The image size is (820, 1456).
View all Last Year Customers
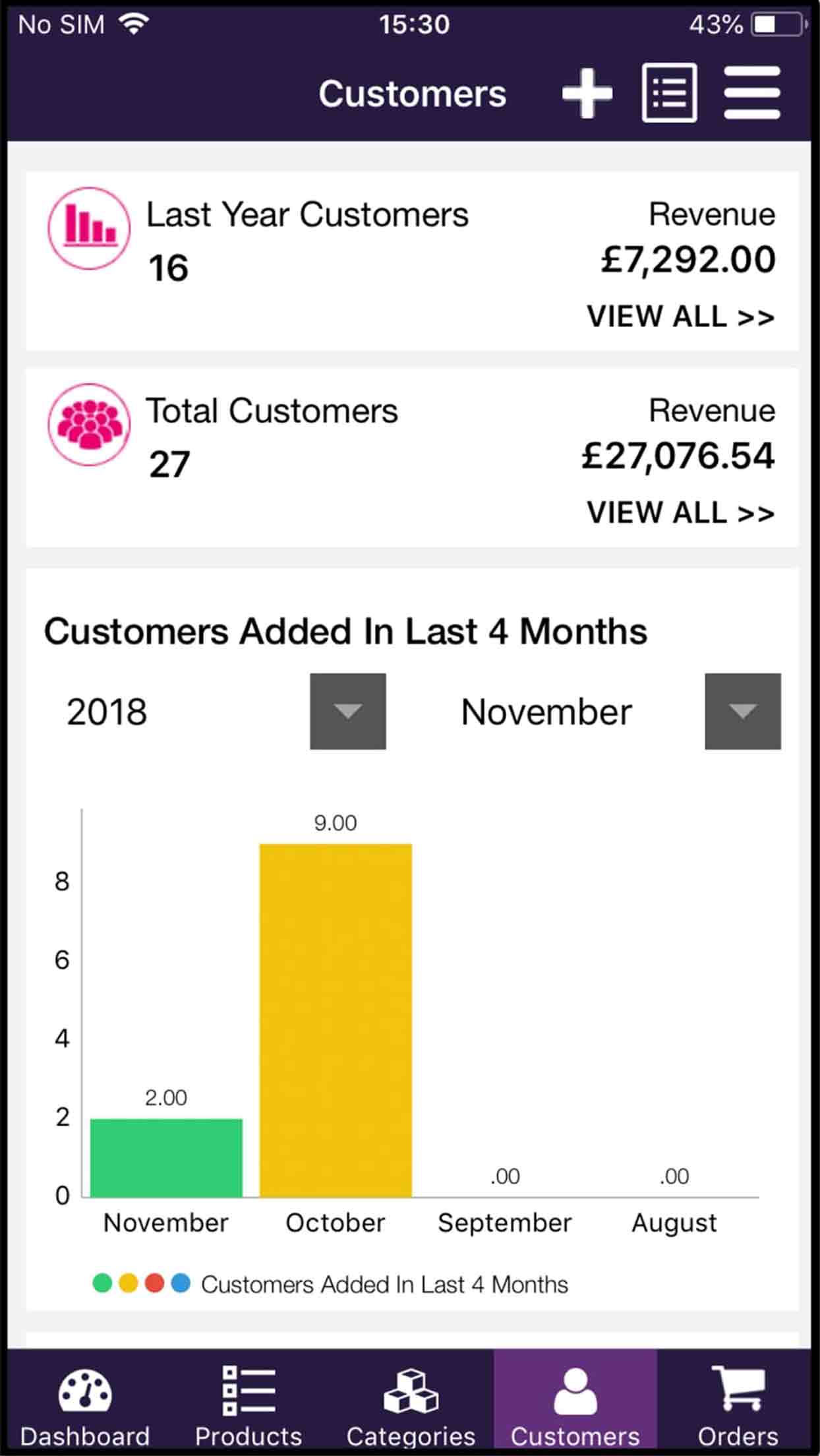tap(680, 317)
